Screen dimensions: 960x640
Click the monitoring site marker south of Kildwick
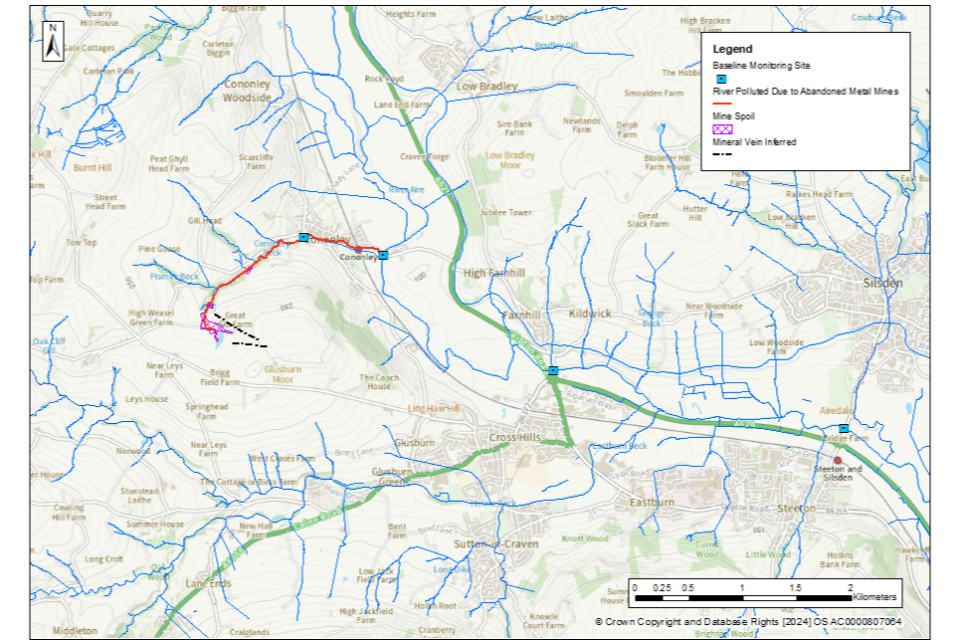pyautogui.click(x=553, y=371)
